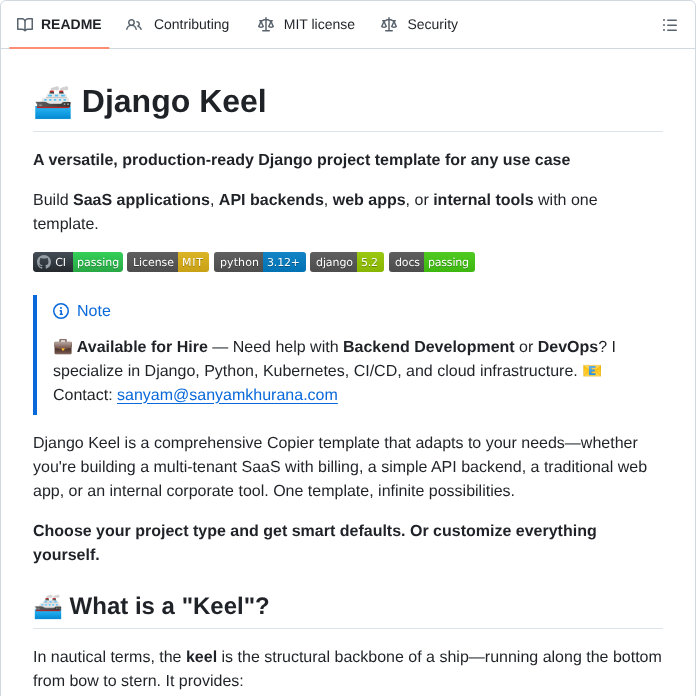Click the Contributing people icon
This screenshot has height=696, width=696.
[134, 24]
